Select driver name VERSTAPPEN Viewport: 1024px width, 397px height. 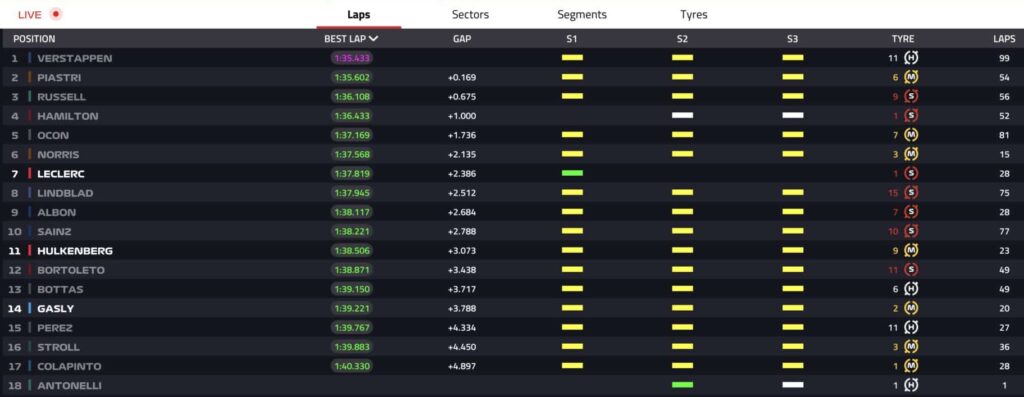pyautogui.click(x=74, y=58)
